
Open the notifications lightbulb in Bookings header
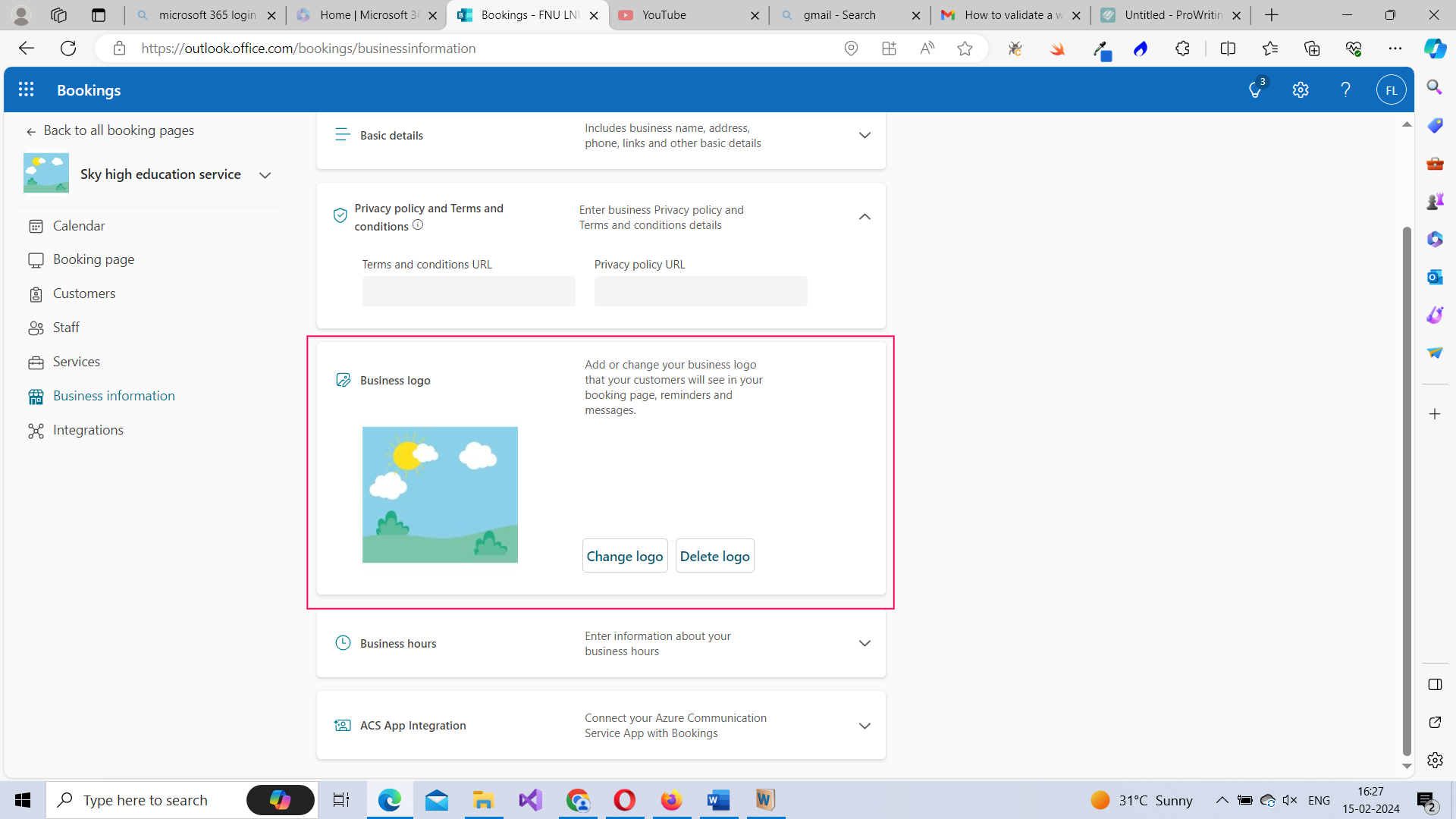click(1255, 89)
